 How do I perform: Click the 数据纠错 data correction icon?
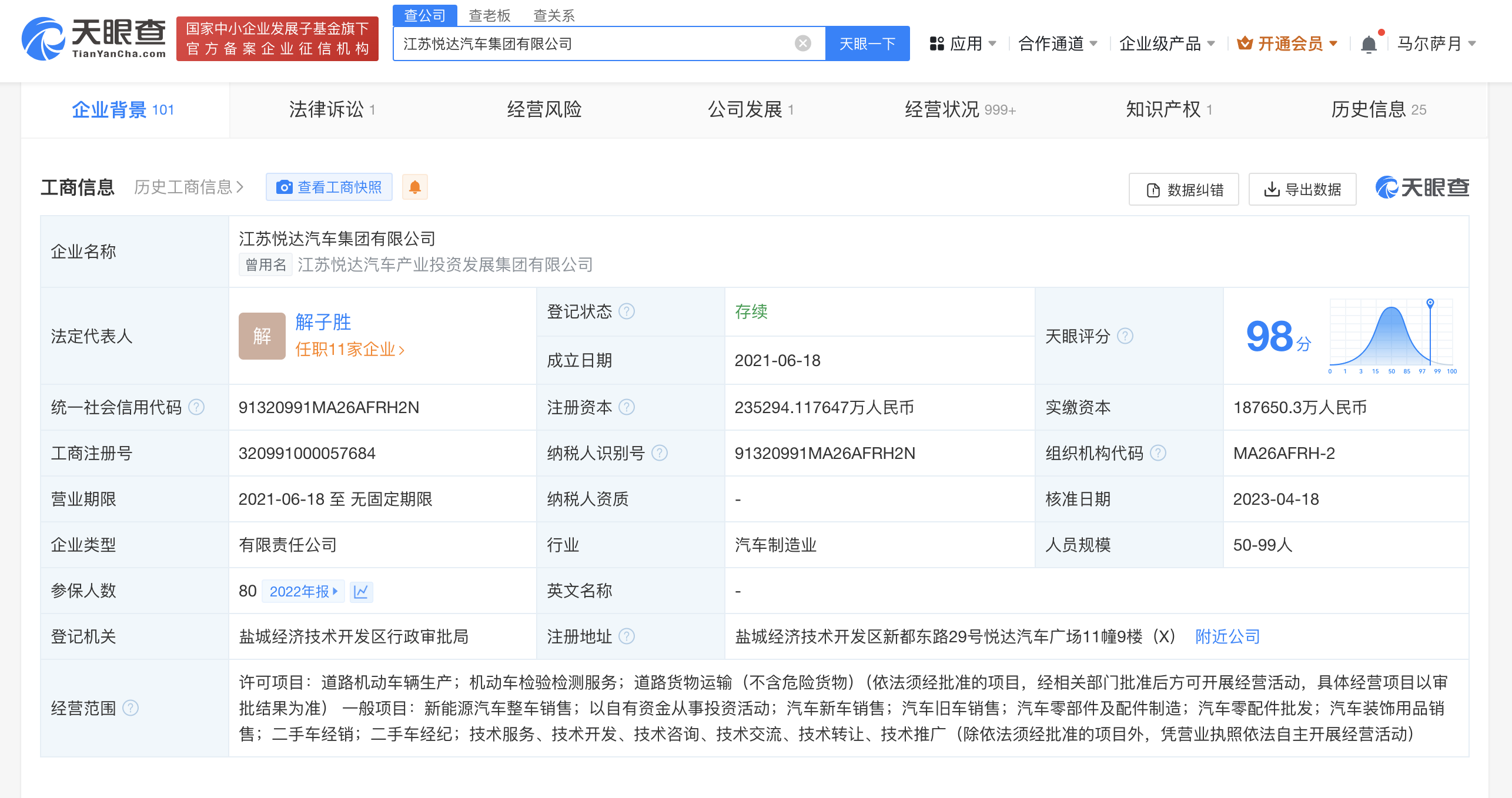[1153, 189]
